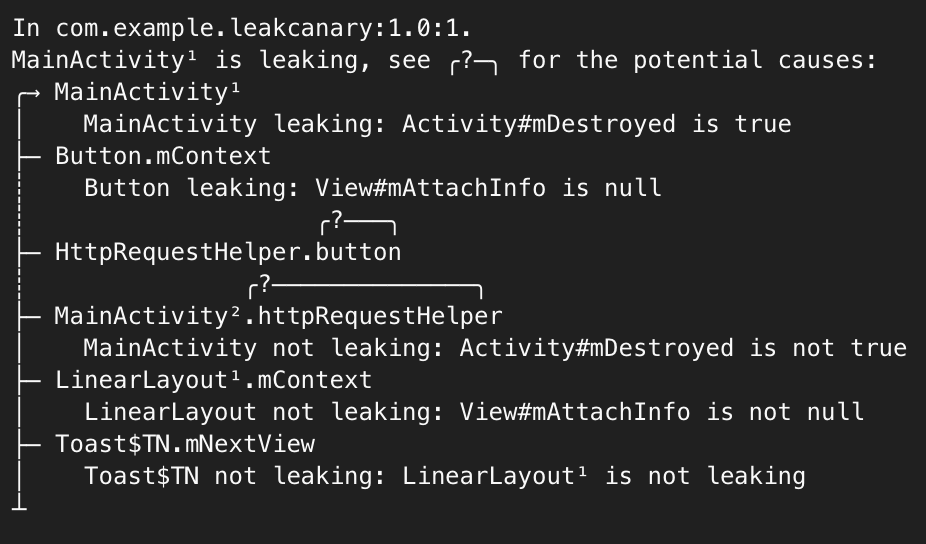This screenshot has height=544, width=926.
Task: Click the question mark above button field
Action: 337,220
